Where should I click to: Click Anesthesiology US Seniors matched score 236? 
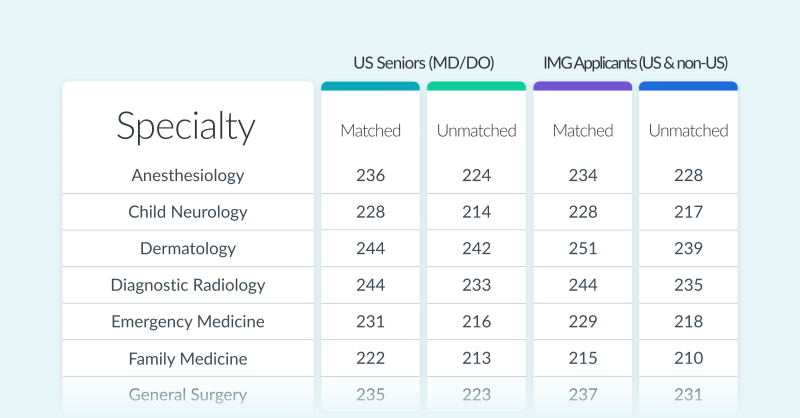pos(370,175)
